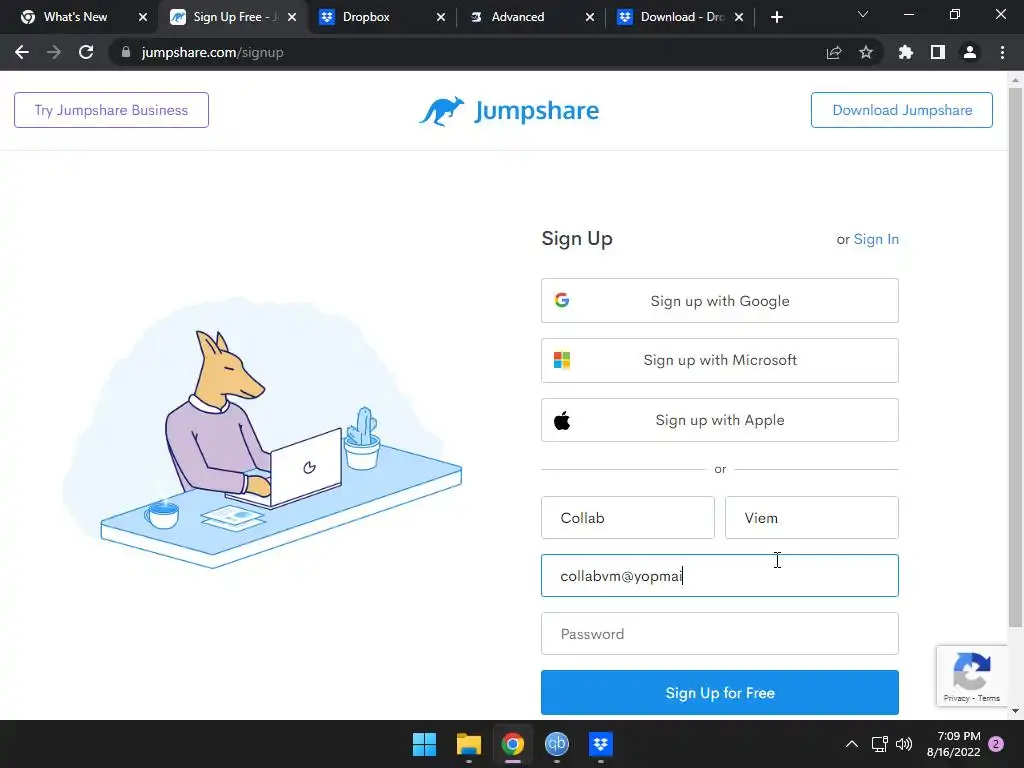Image resolution: width=1024 pixels, height=768 pixels.
Task: Click the Jumpshare kangaroo logo
Action: (x=509, y=111)
